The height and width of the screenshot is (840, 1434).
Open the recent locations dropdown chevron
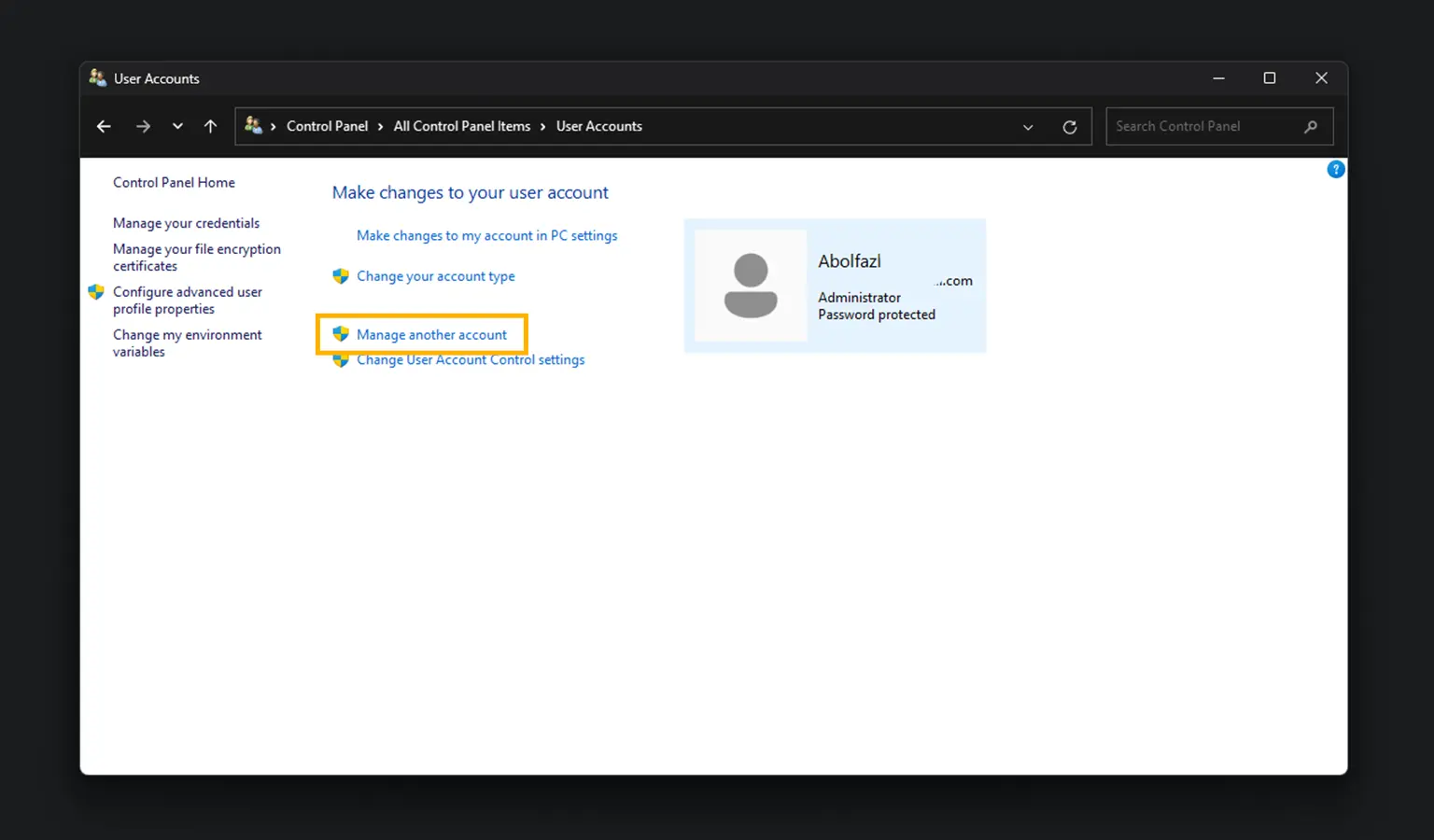(177, 127)
